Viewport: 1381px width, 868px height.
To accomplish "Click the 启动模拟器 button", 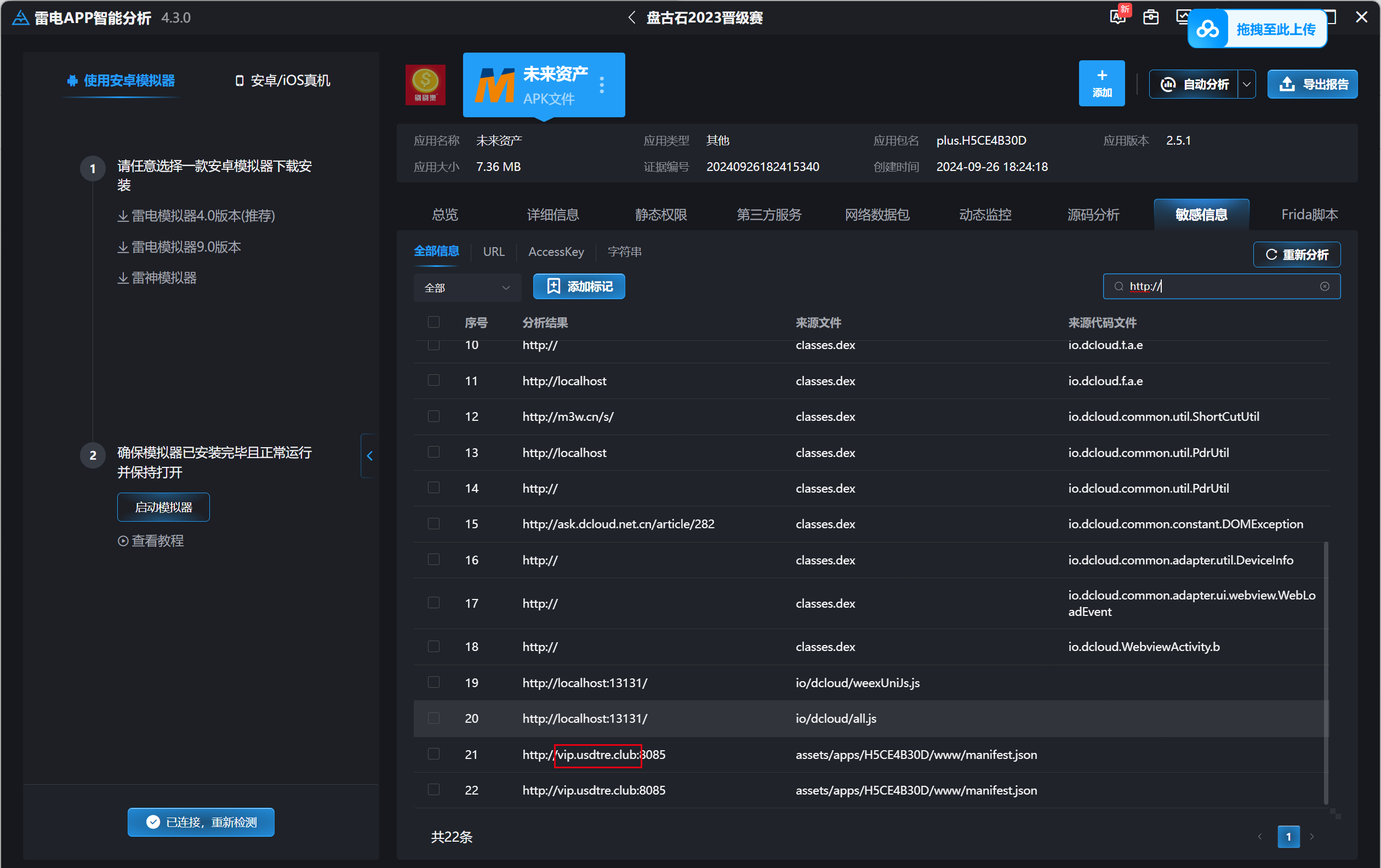I will (x=163, y=507).
